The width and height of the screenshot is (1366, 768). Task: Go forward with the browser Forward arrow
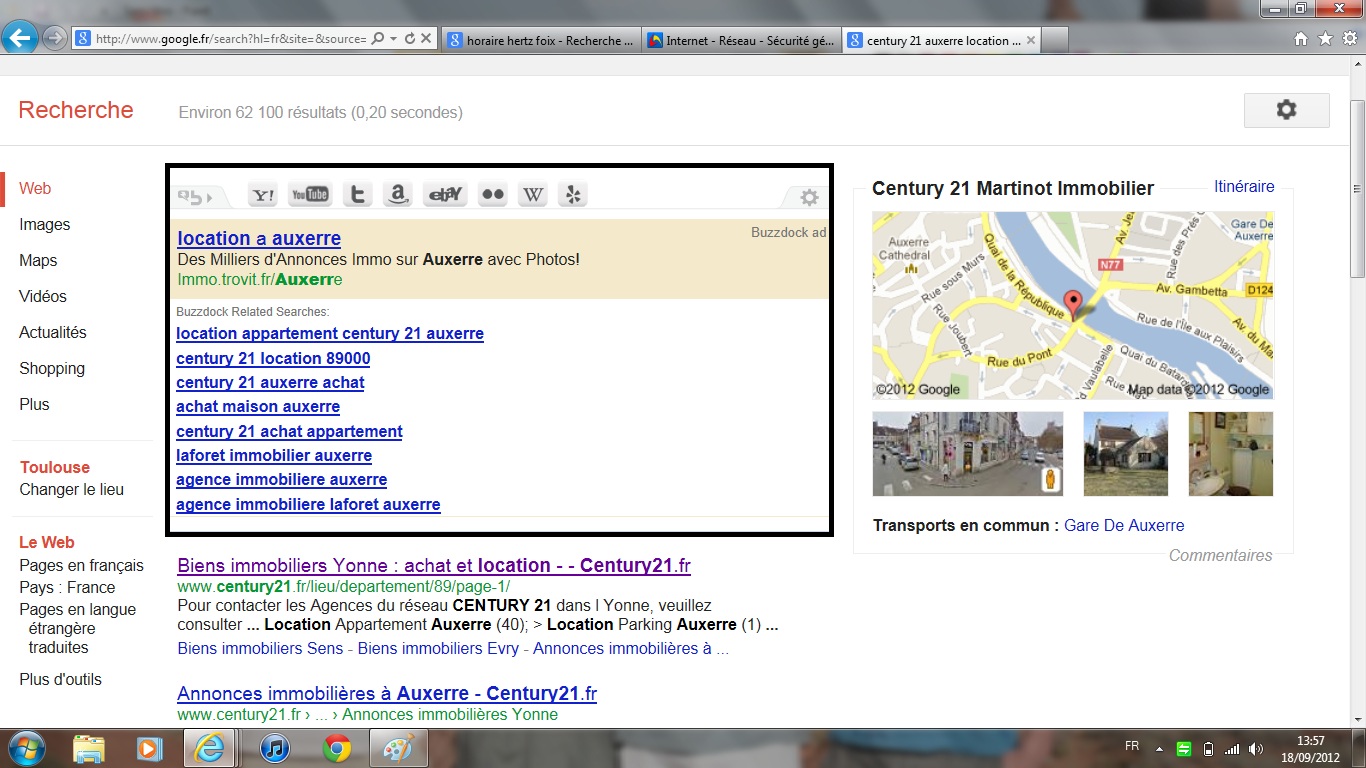pos(54,39)
